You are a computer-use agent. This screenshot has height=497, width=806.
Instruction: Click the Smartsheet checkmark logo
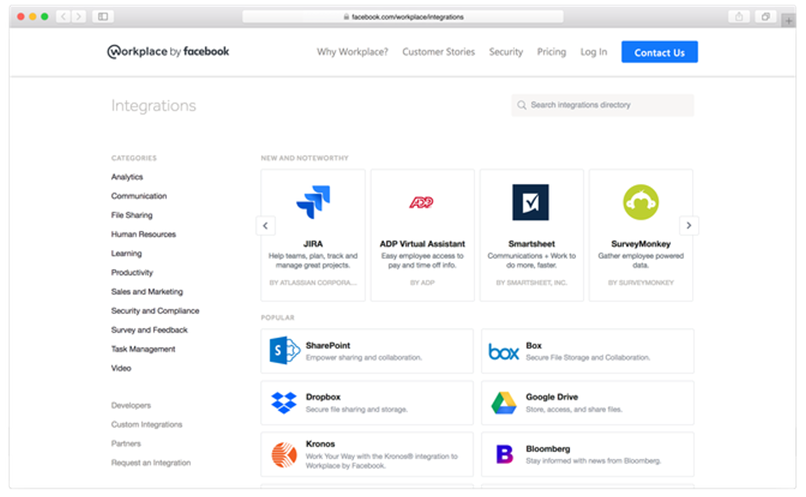tap(530, 202)
